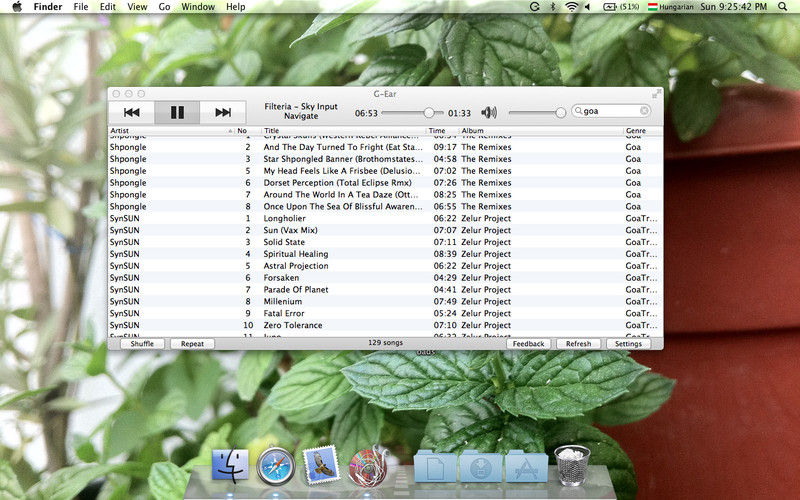The width and height of the screenshot is (800, 500).
Task: Open the File menu
Action: (x=81, y=7)
